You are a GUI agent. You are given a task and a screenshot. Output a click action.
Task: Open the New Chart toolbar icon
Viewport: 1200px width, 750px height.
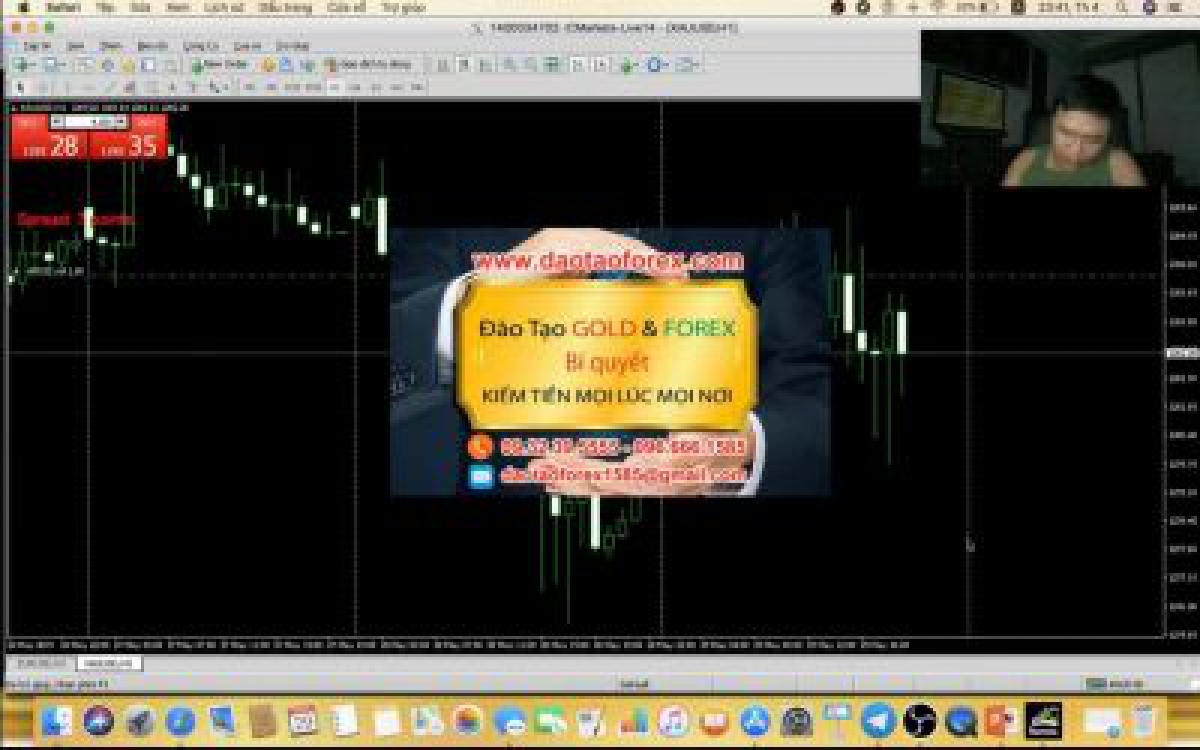(23, 64)
